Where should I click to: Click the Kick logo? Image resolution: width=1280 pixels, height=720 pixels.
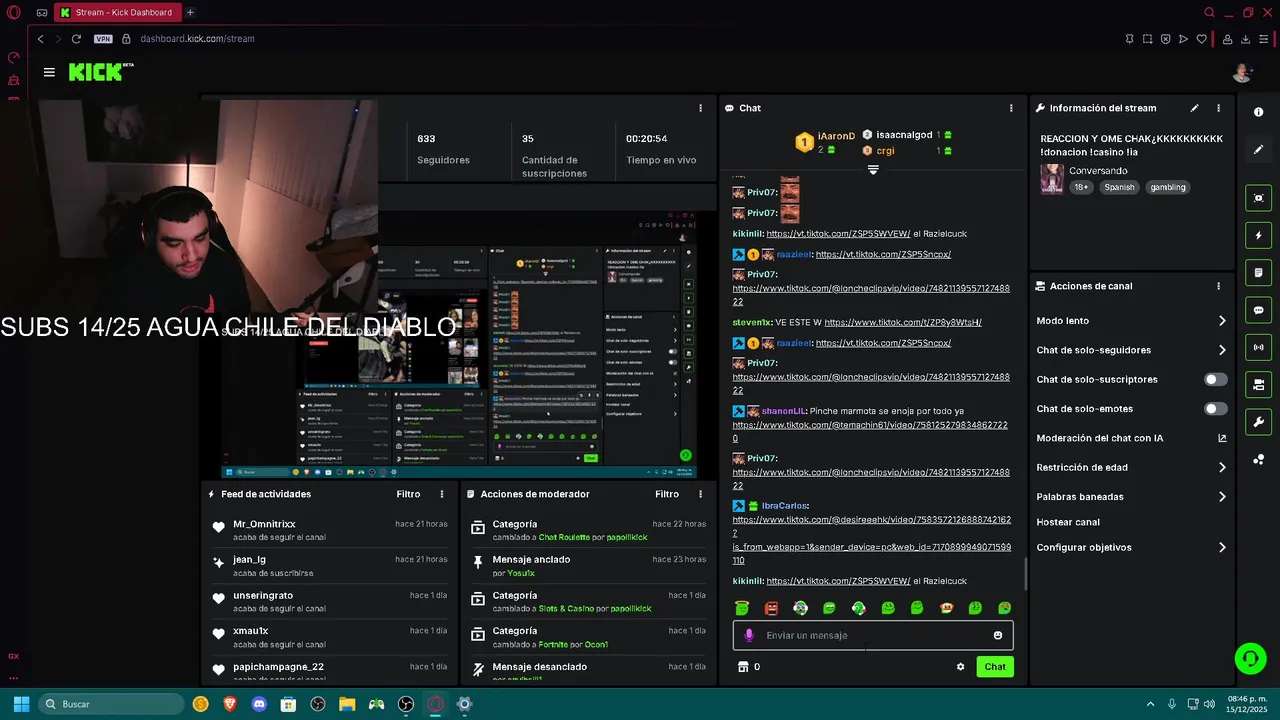point(100,72)
